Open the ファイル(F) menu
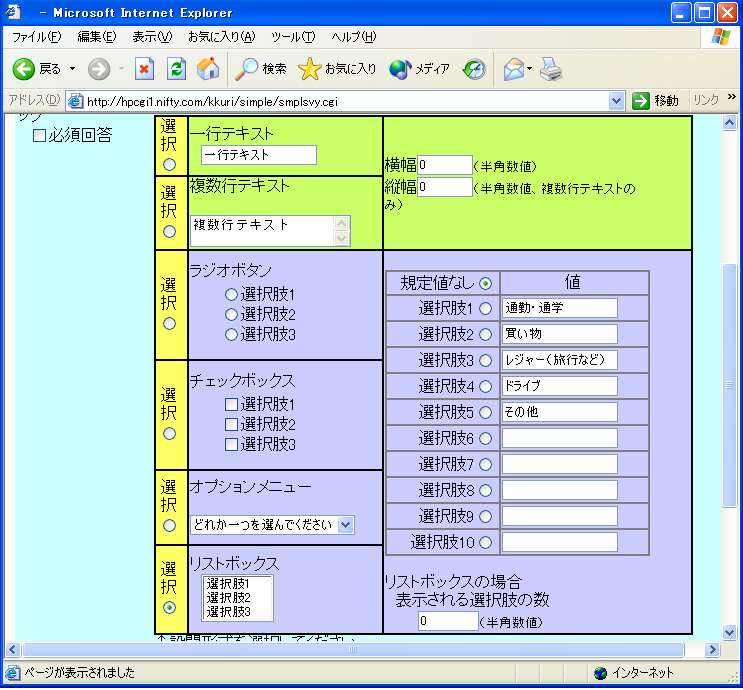This screenshot has width=743, height=690. (36, 37)
